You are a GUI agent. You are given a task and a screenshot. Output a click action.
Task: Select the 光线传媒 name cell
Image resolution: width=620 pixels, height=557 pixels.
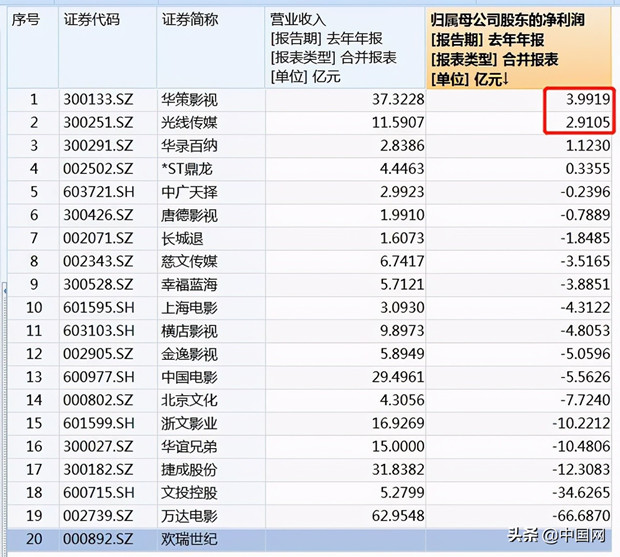click(x=211, y=123)
